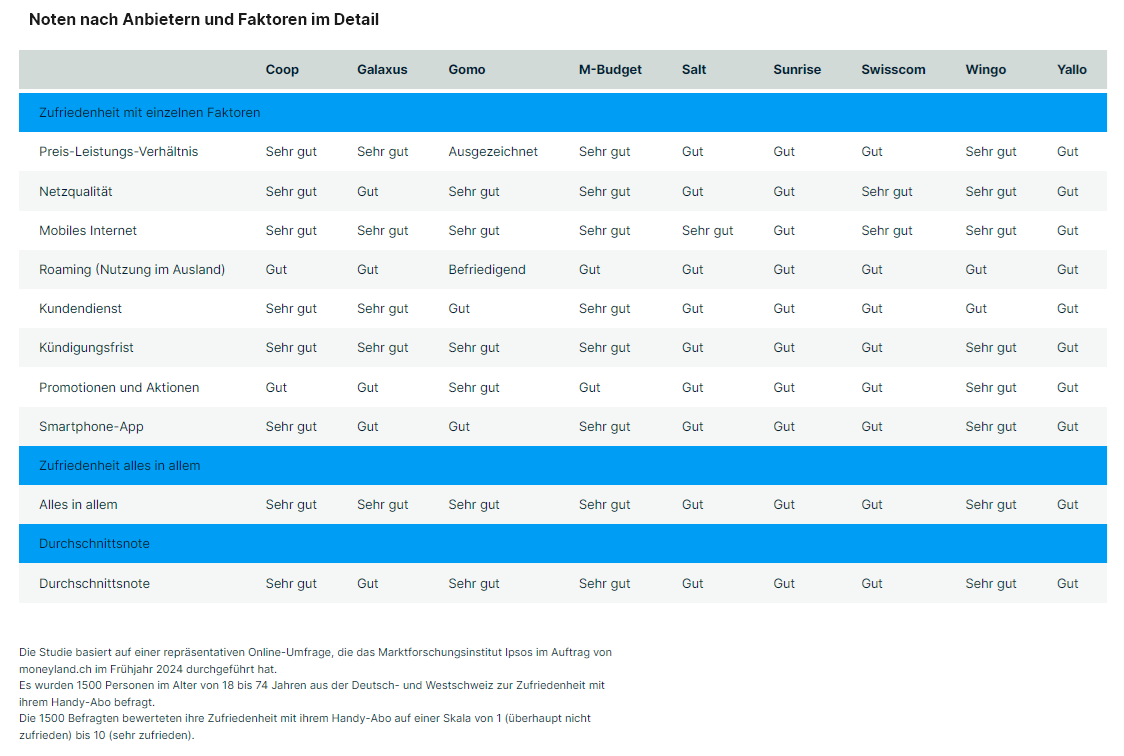Click the Gomo column header
Image resolution: width=1124 pixels, height=756 pixels.
[x=467, y=70]
